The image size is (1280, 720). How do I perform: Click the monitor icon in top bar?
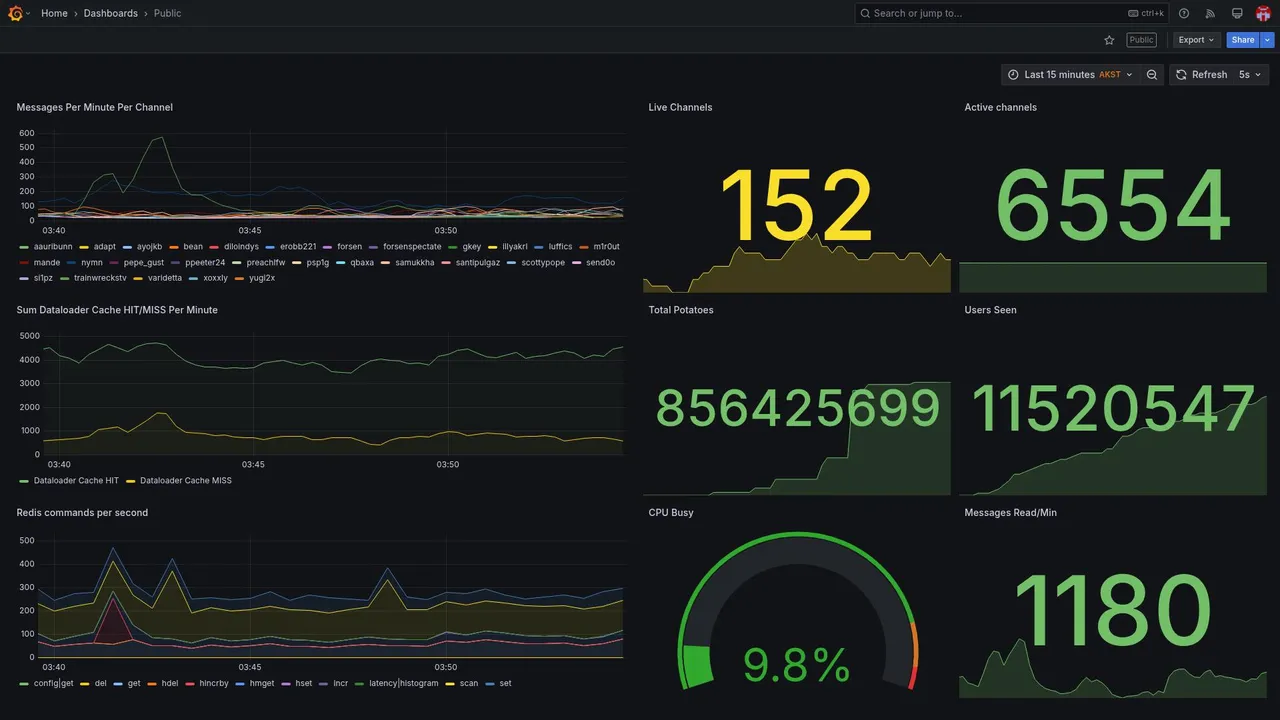coord(1237,13)
